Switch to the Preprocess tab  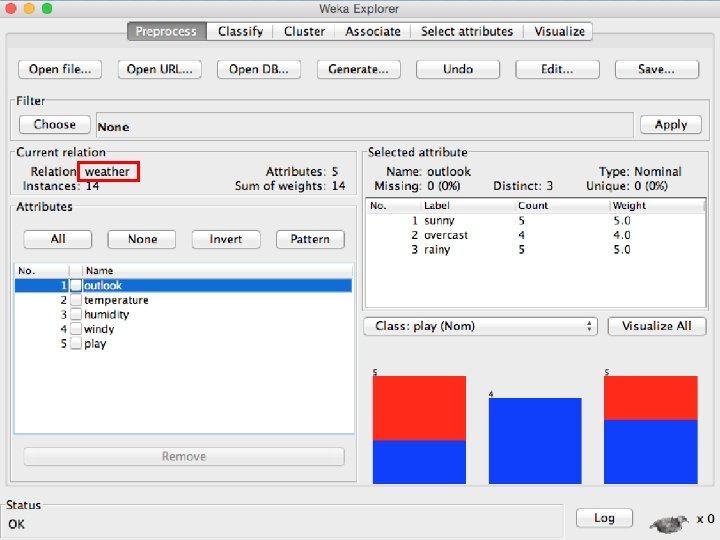[167, 31]
